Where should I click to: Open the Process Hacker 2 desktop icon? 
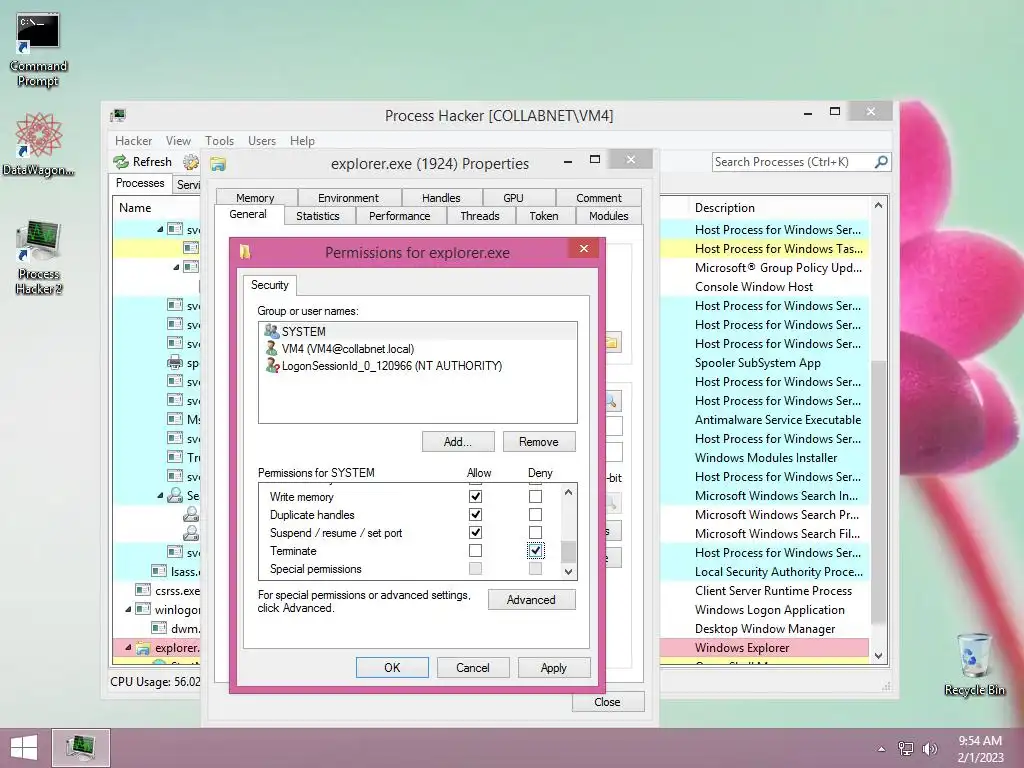tap(39, 257)
